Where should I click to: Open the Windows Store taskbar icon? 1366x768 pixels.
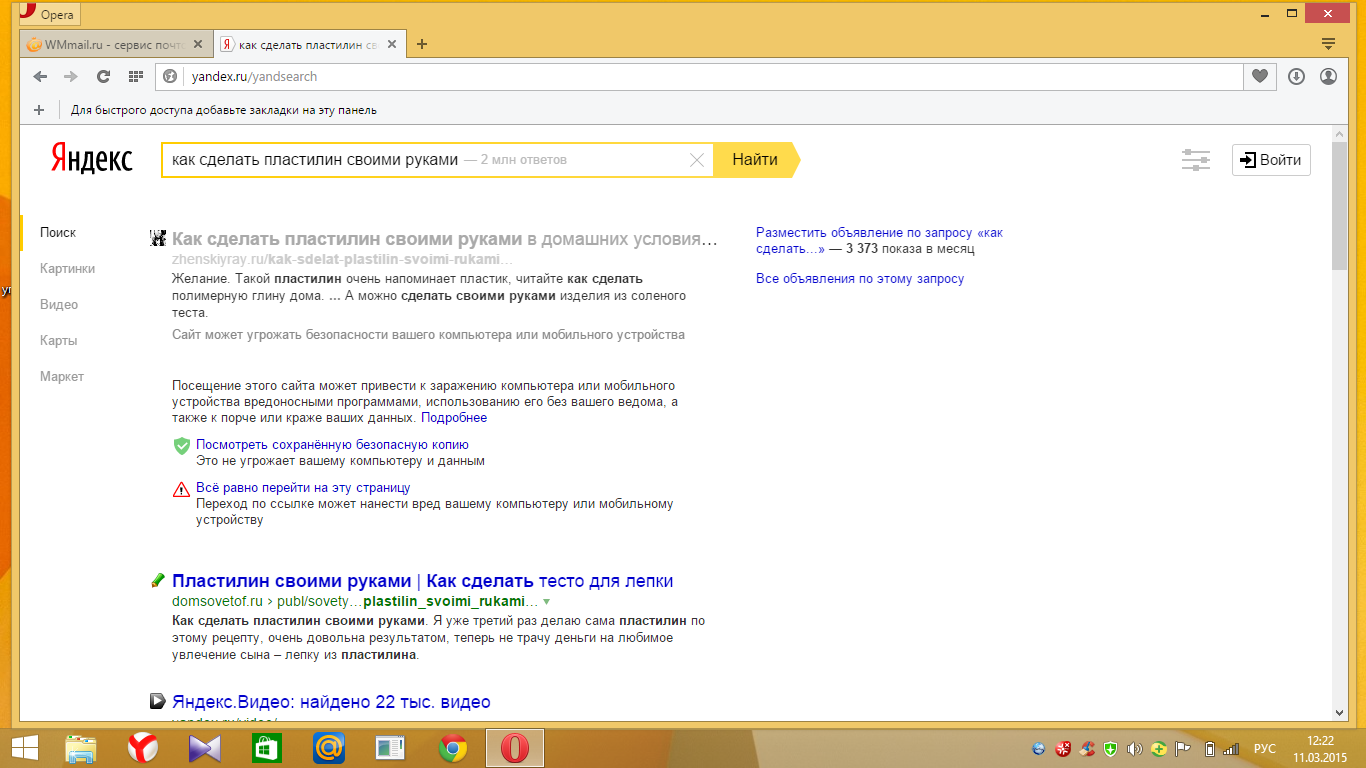pos(266,748)
